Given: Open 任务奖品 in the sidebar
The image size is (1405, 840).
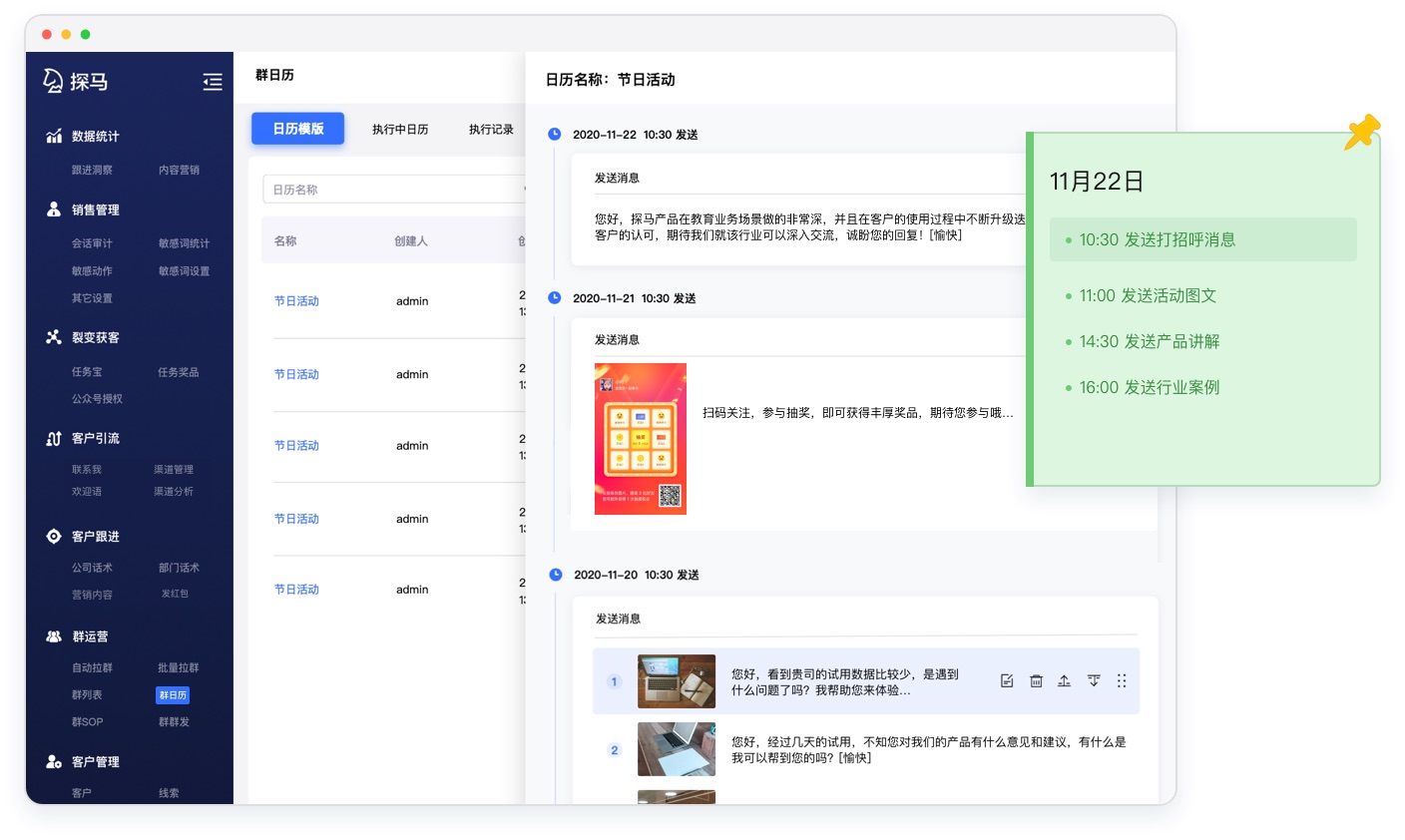Looking at the screenshot, I should (179, 372).
